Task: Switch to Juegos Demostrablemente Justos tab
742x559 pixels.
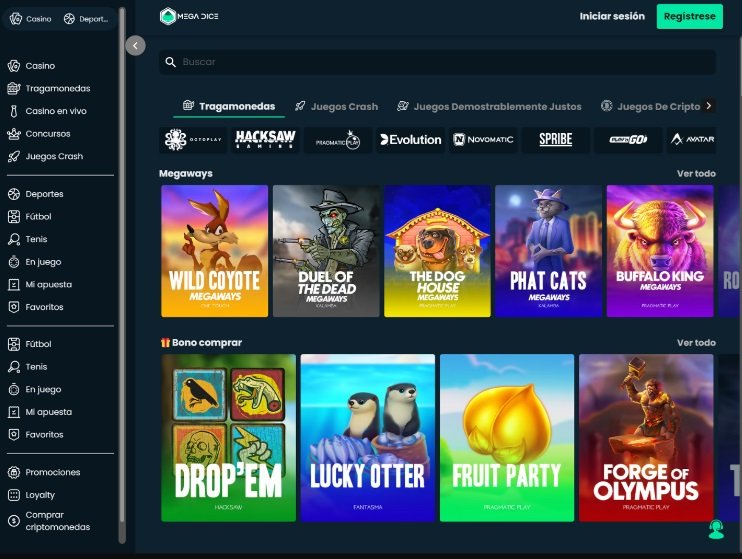Action: (x=489, y=106)
